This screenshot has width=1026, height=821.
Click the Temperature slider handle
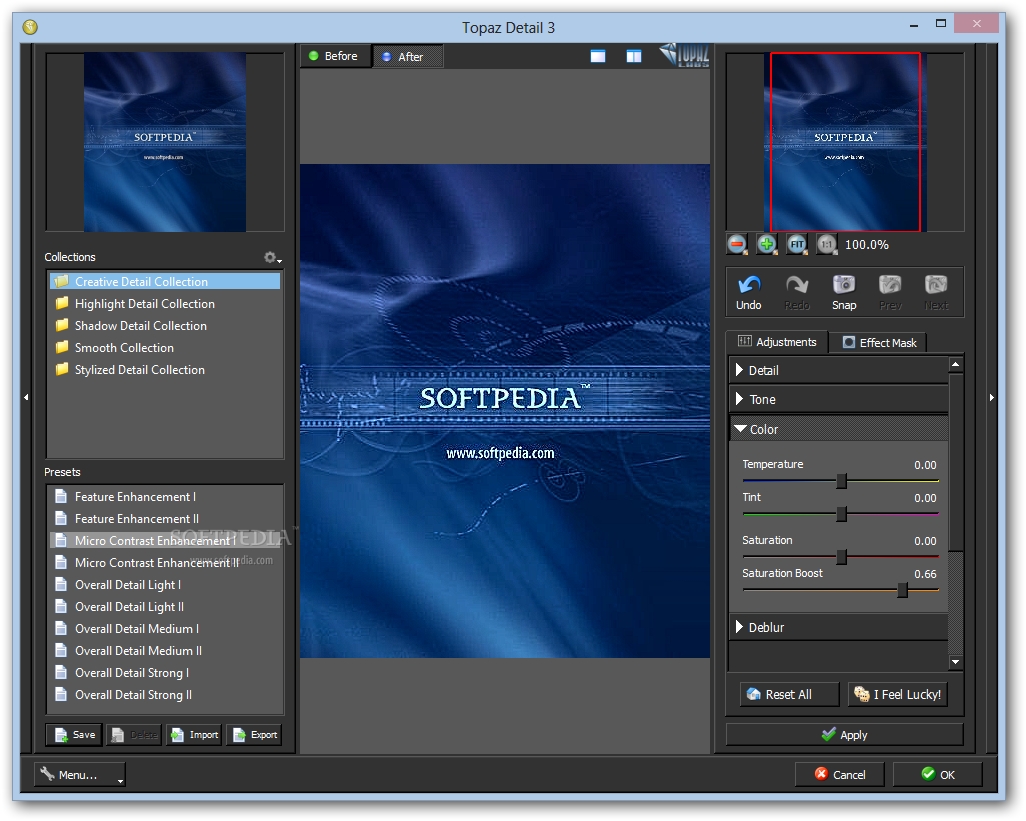(x=842, y=481)
